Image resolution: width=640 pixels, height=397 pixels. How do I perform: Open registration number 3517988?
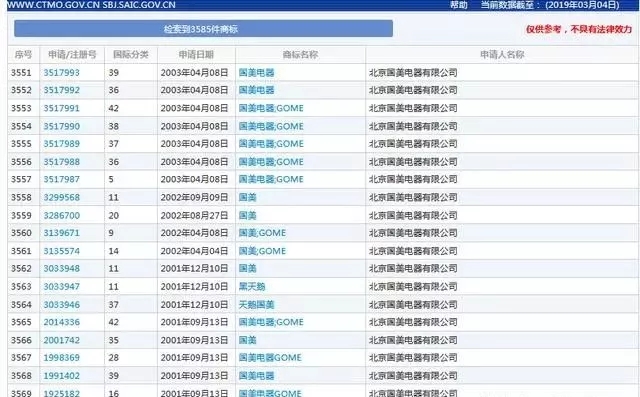coord(62,162)
